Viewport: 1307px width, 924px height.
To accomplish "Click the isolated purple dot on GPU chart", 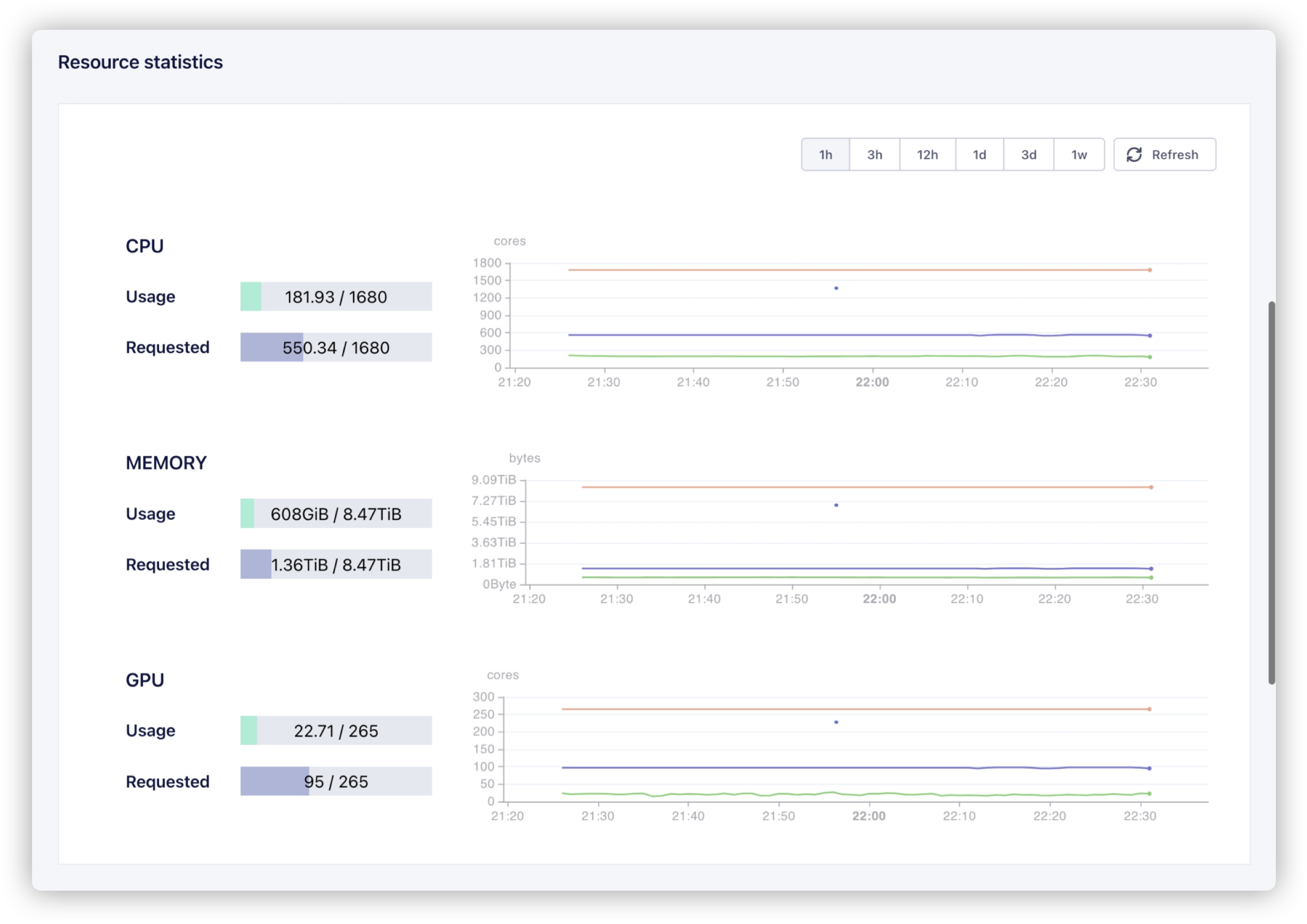I will (836, 722).
